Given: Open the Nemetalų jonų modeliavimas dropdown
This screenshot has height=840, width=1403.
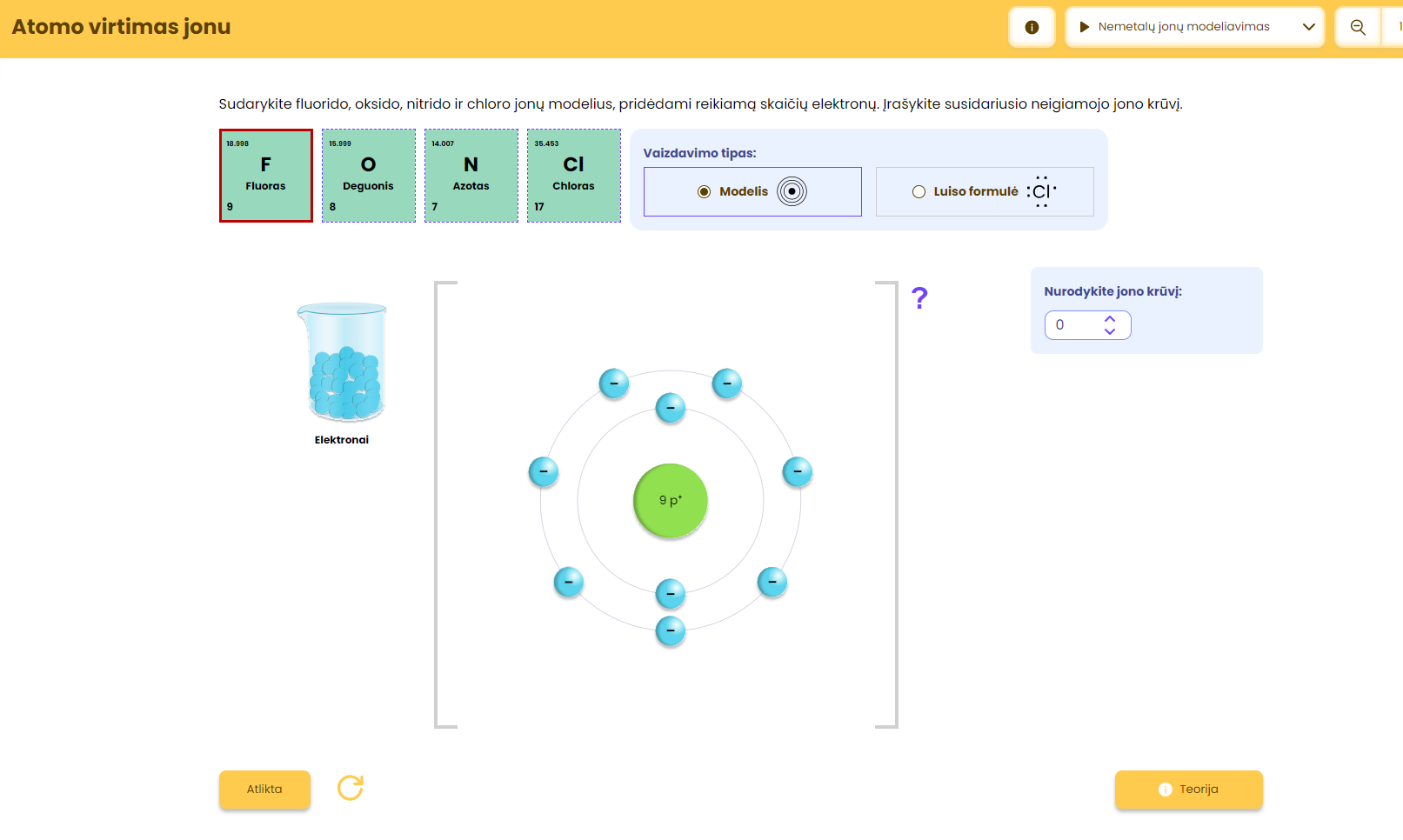Looking at the screenshot, I should pyautogui.click(x=1194, y=27).
